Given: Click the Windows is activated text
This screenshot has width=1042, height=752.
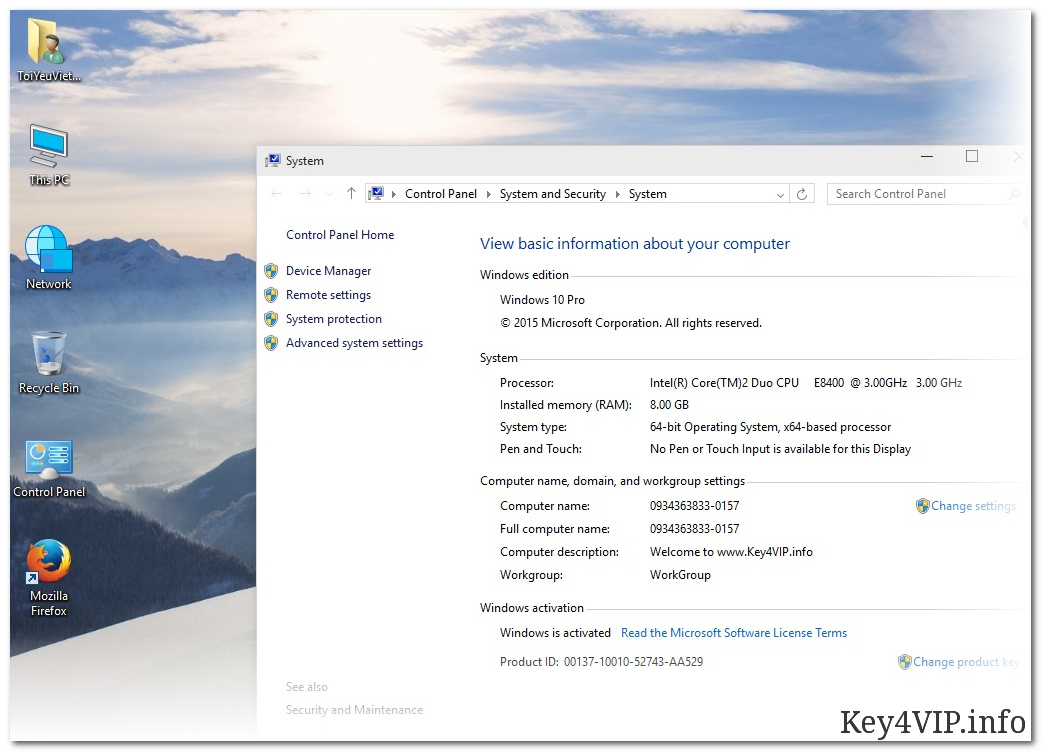Looking at the screenshot, I should (x=555, y=632).
